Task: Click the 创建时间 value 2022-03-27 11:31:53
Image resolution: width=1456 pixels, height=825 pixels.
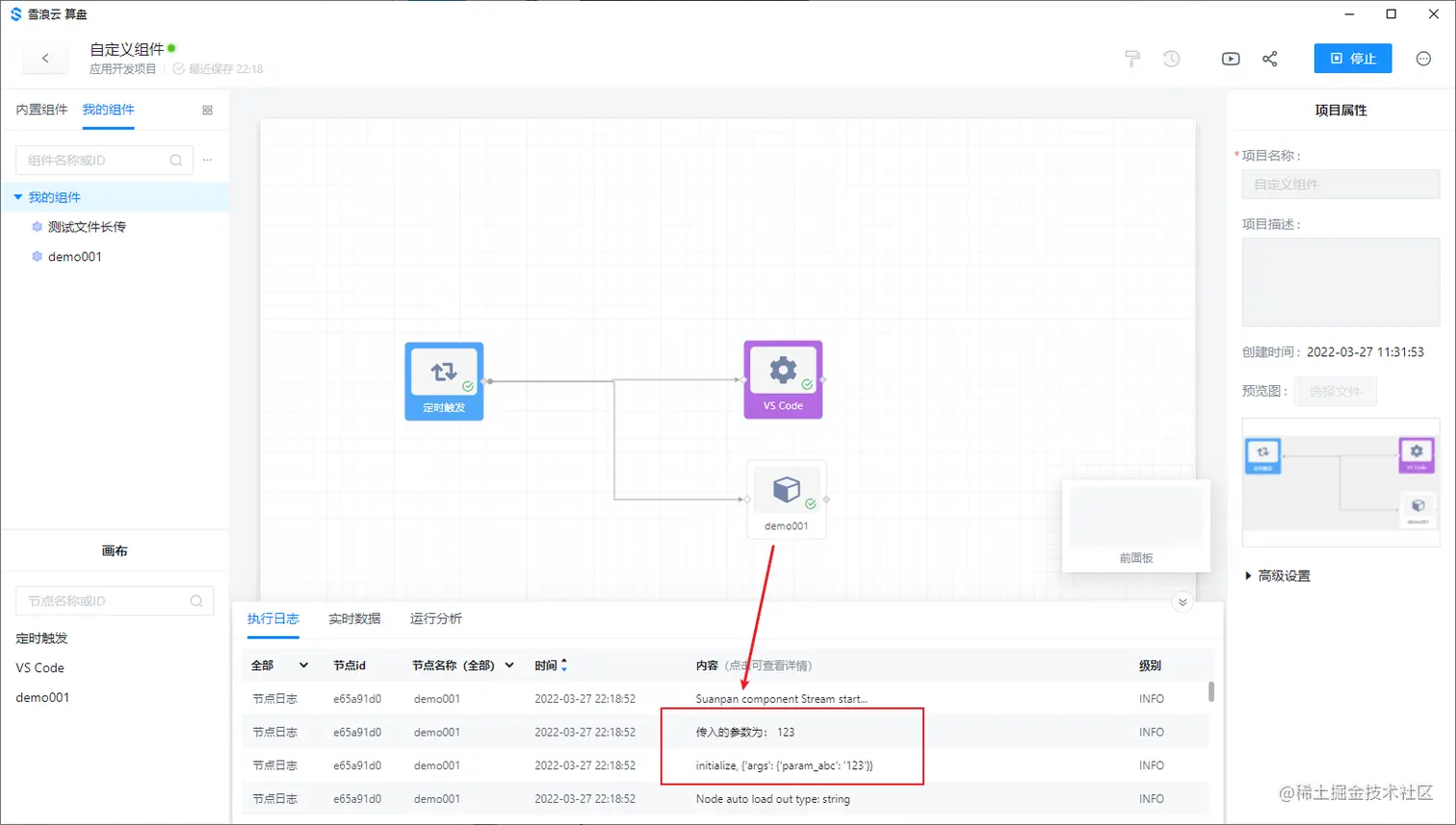Action: tap(1365, 352)
